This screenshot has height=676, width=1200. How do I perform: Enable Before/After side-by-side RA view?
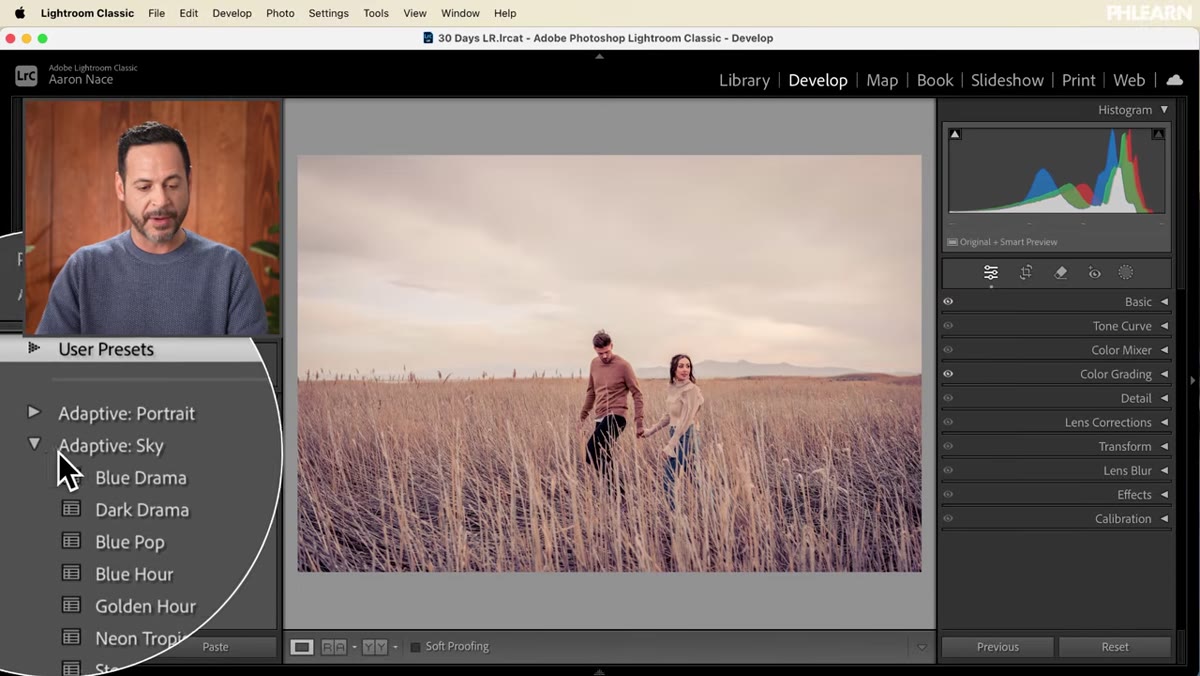click(x=333, y=647)
